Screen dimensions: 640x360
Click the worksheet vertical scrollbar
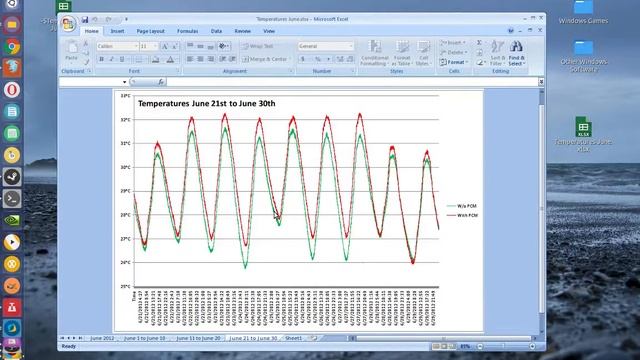pyautogui.click(x=542, y=210)
